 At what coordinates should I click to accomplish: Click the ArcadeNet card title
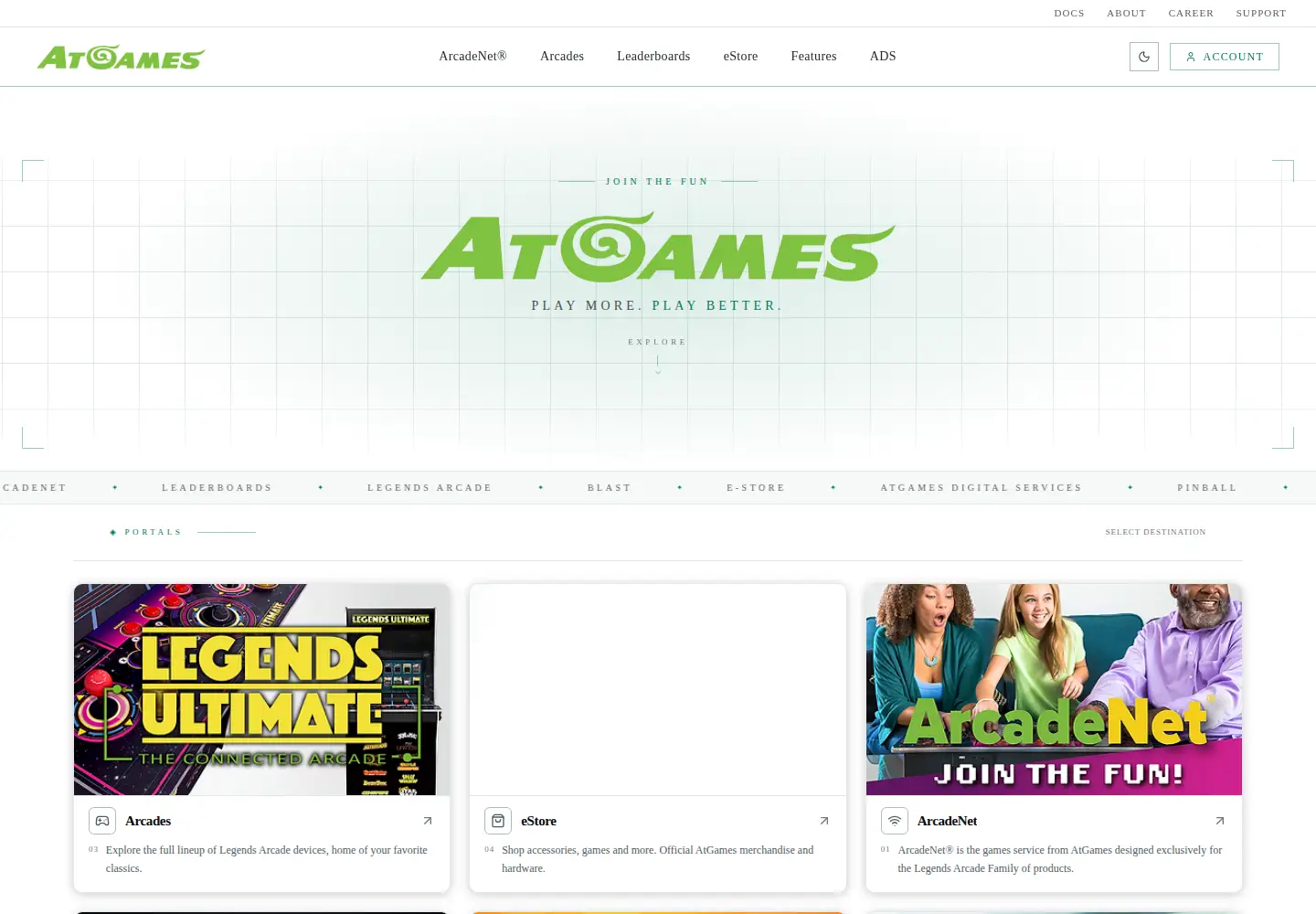(947, 821)
